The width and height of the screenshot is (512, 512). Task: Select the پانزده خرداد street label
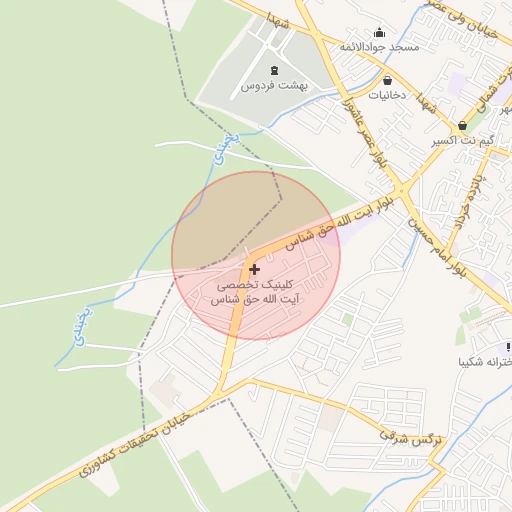click(x=468, y=203)
